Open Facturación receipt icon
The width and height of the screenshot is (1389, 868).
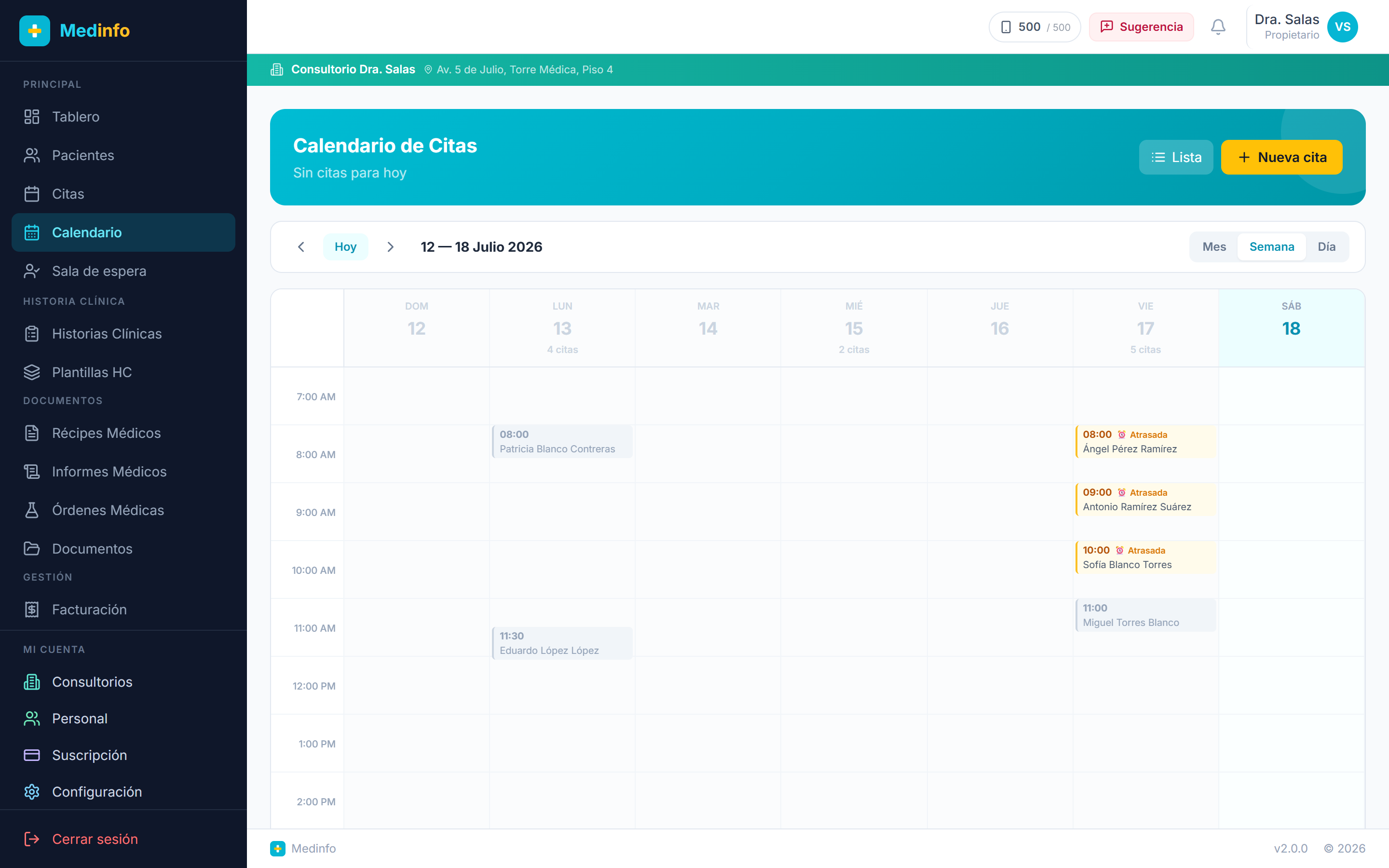coord(31,609)
